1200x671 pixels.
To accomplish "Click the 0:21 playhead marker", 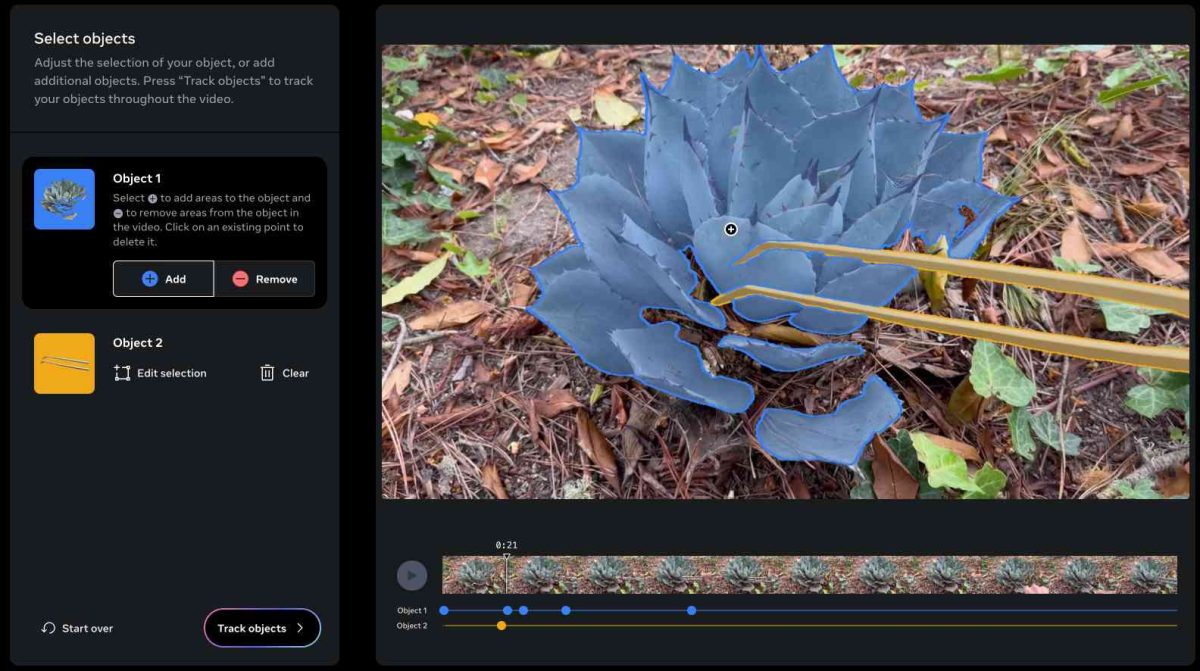I will tap(506, 556).
